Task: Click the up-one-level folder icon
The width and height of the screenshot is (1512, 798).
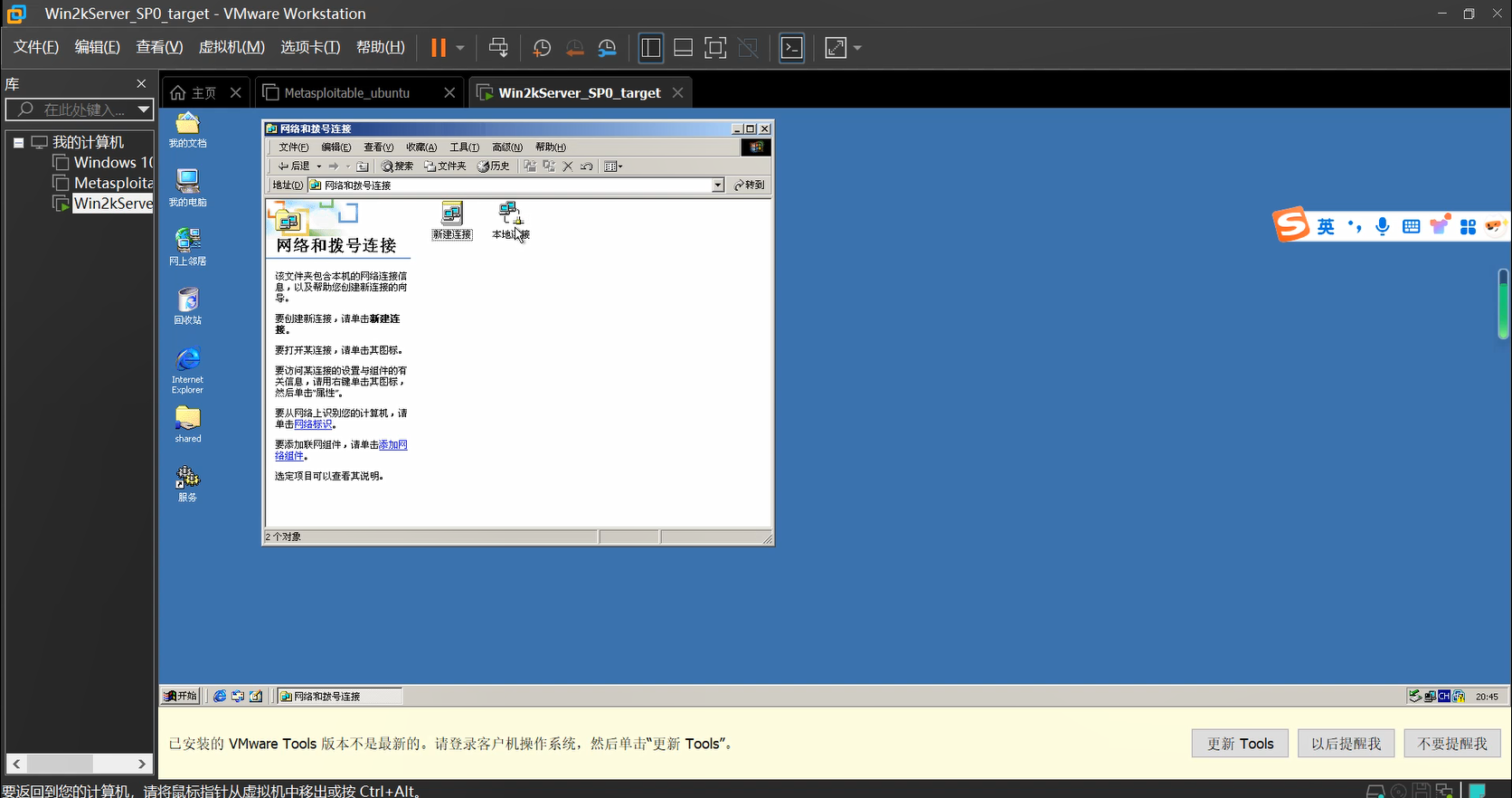Action: [363, 166]
